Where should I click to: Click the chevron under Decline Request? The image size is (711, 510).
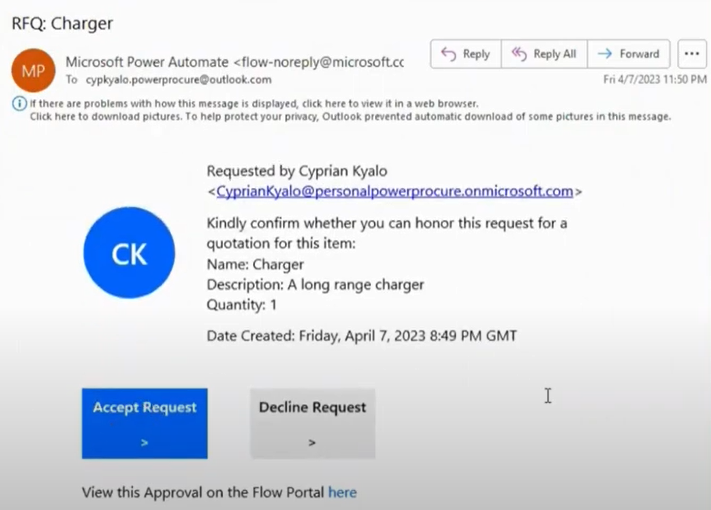312,441
